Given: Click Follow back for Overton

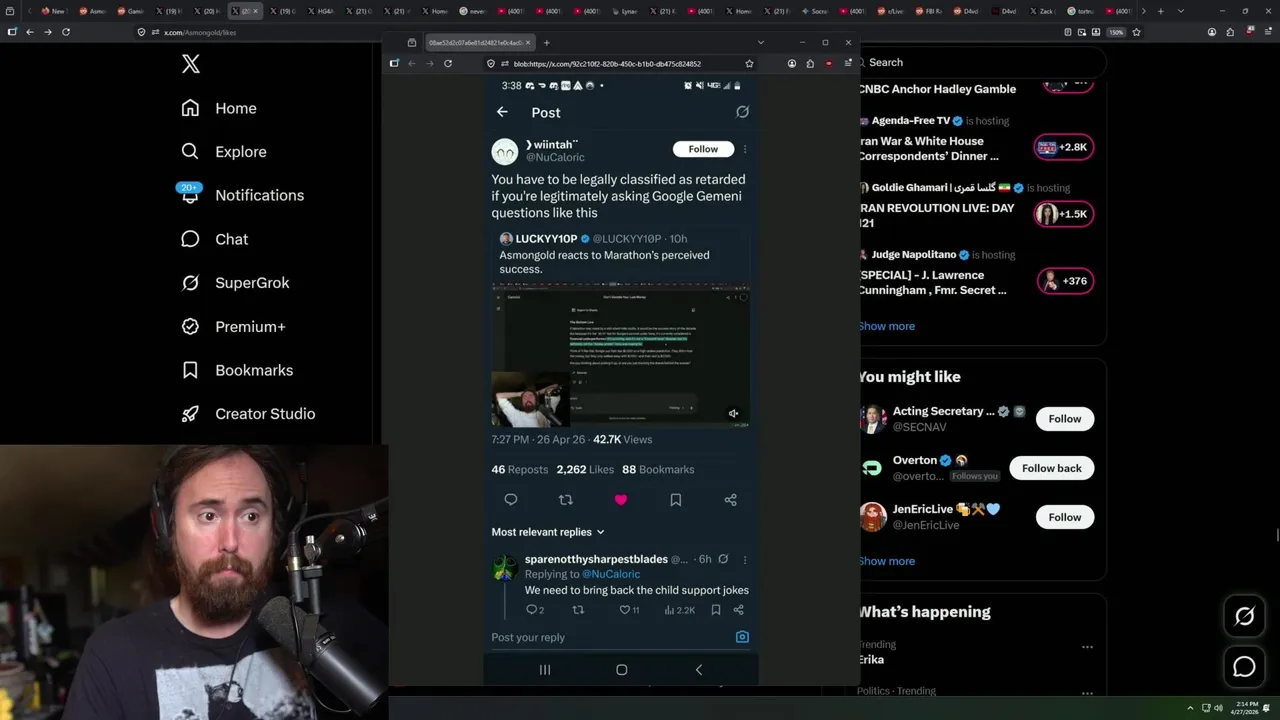Looking at the screenshot, I should [1052, 468].
